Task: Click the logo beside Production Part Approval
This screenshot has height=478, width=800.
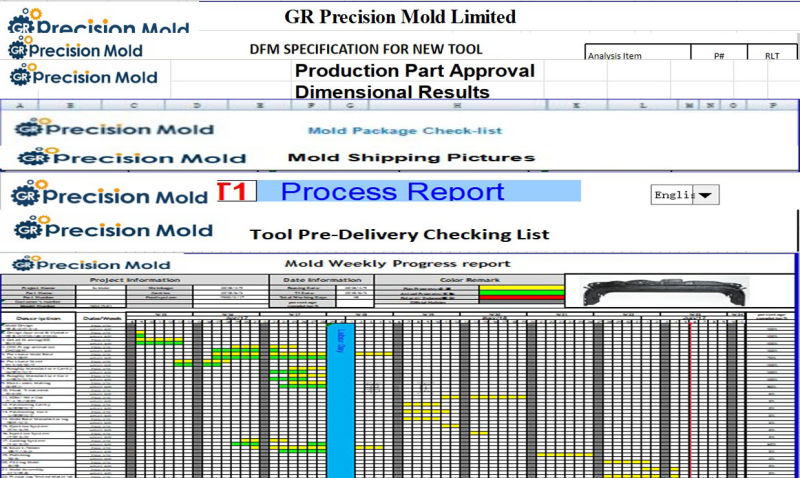Action: pos(84,74)
